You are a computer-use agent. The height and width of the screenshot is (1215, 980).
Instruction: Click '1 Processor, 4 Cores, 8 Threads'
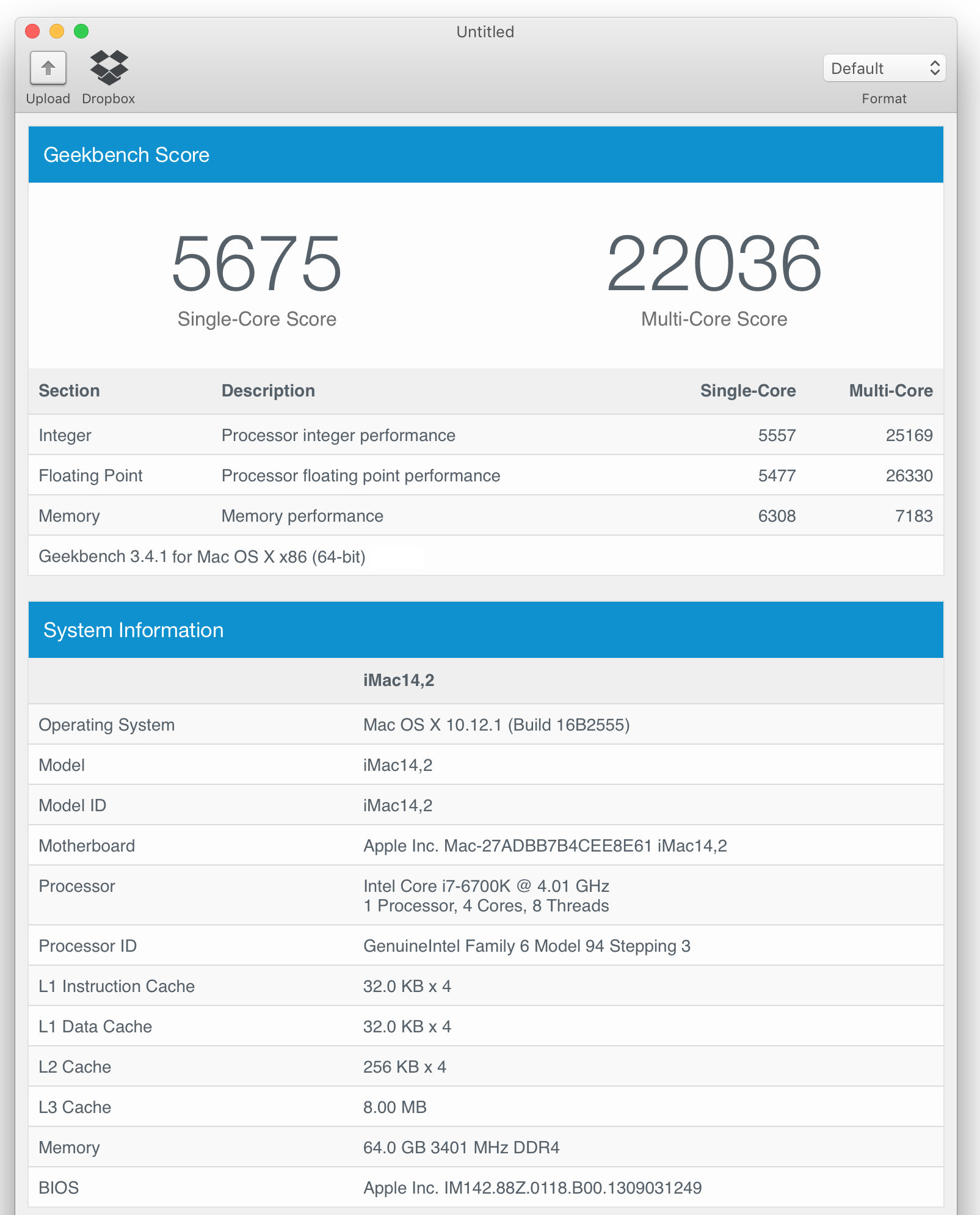pos(486,906)
